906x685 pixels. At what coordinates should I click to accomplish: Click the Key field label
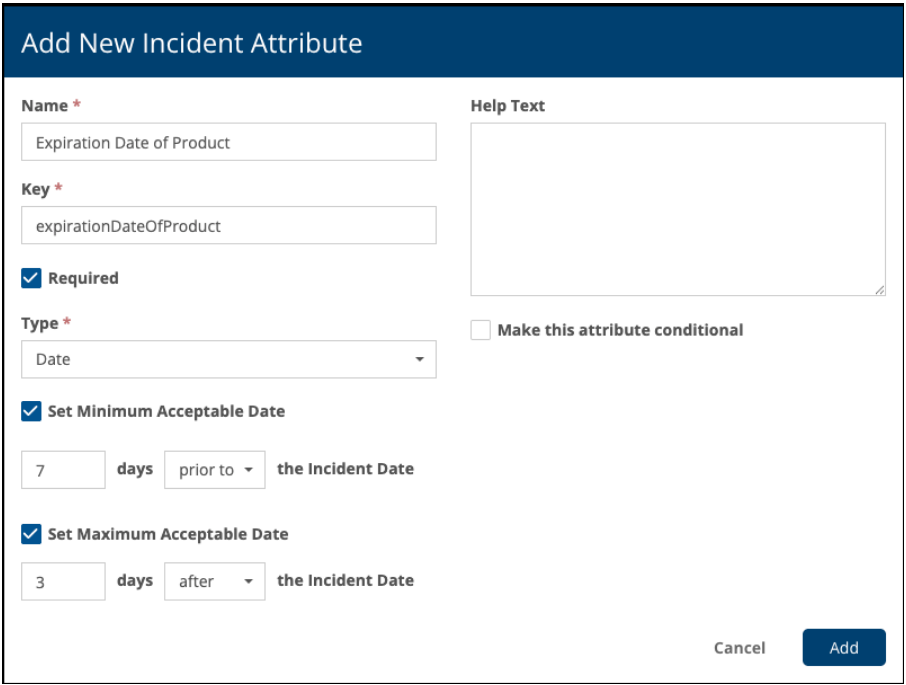(36, 189)
